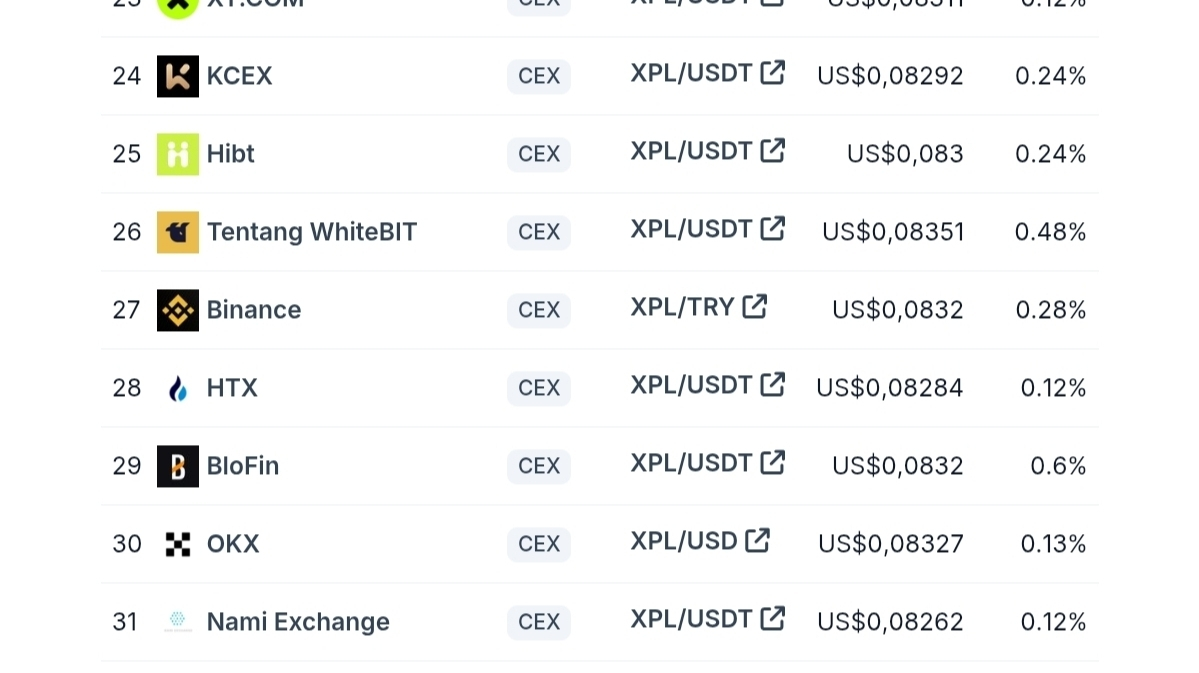Open the Nami Exchange XPL/USDT pair

point(691,619)
